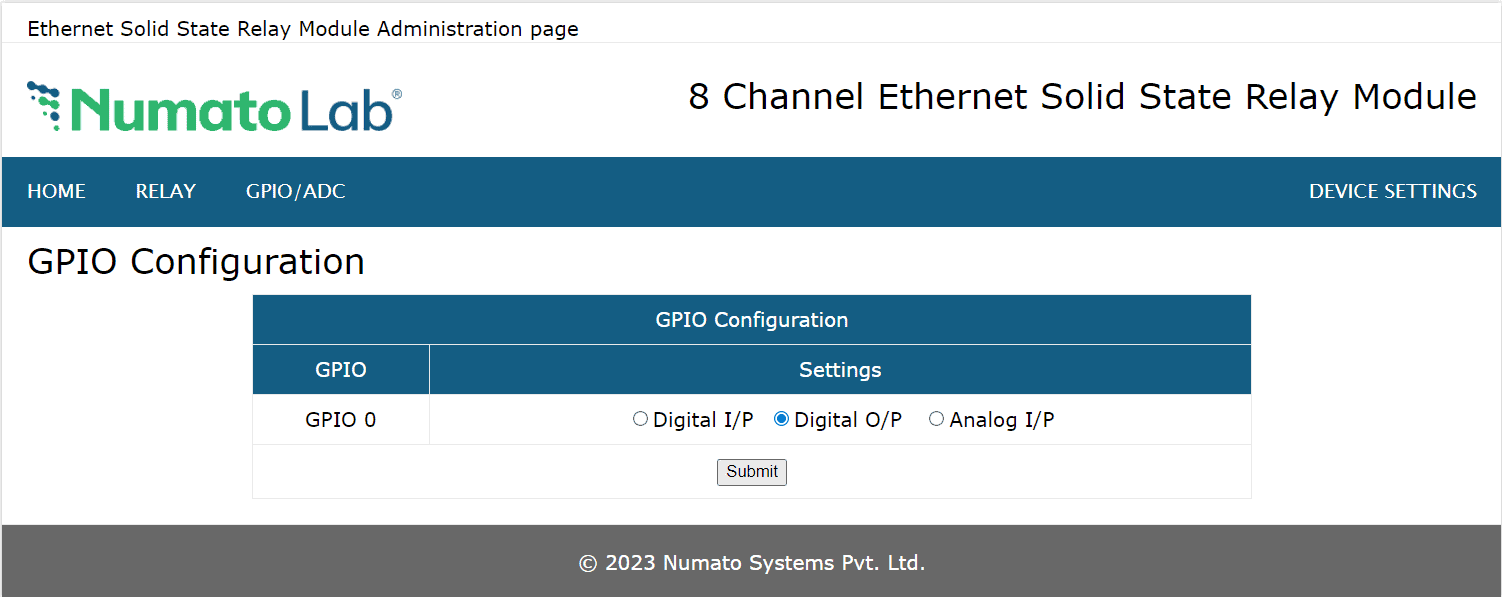The width and height of the screenshot is (1502, 597).
Task: Click the Settings column heading
Action: click(840, 369)
